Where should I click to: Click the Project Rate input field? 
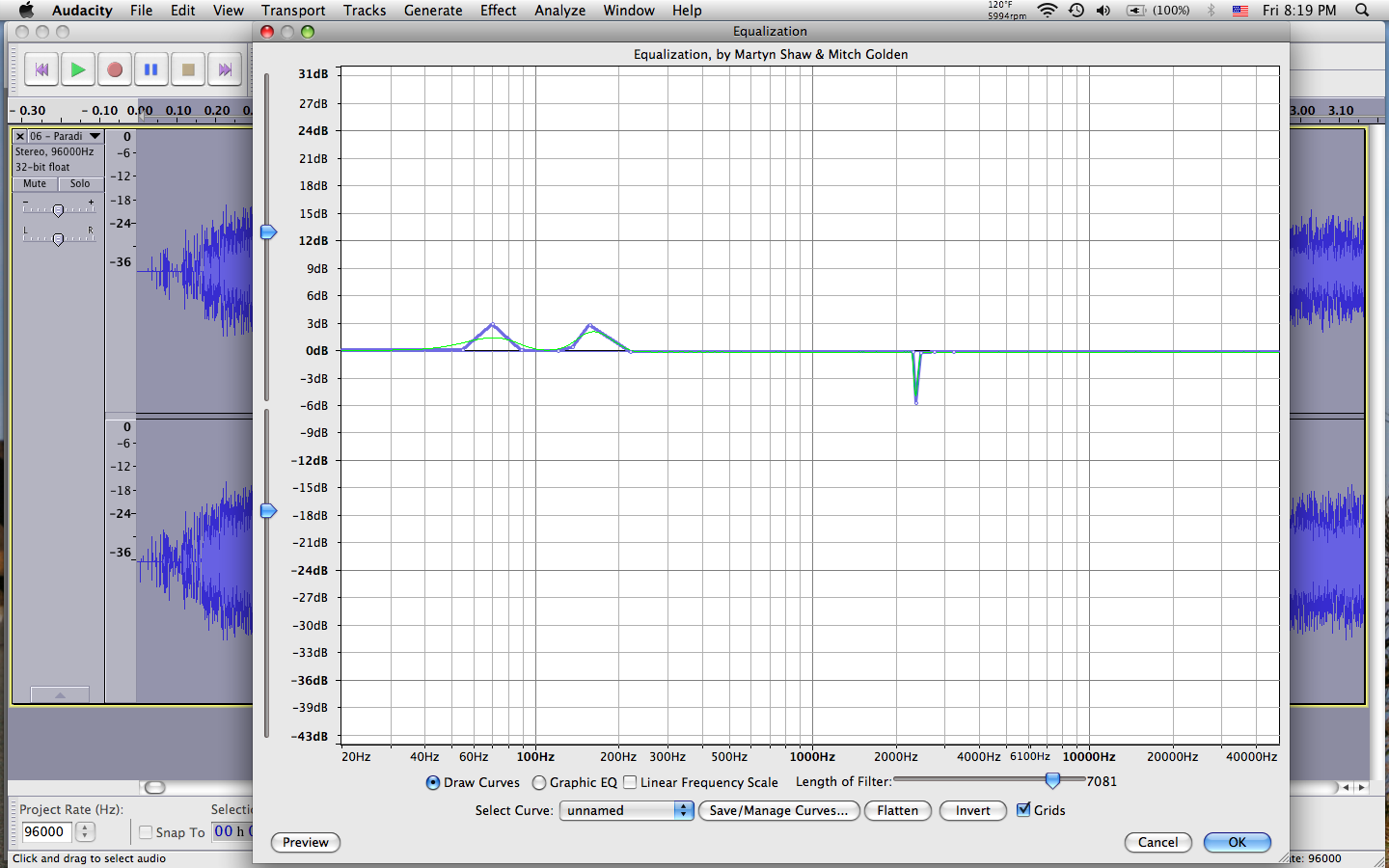click(46, 831)
